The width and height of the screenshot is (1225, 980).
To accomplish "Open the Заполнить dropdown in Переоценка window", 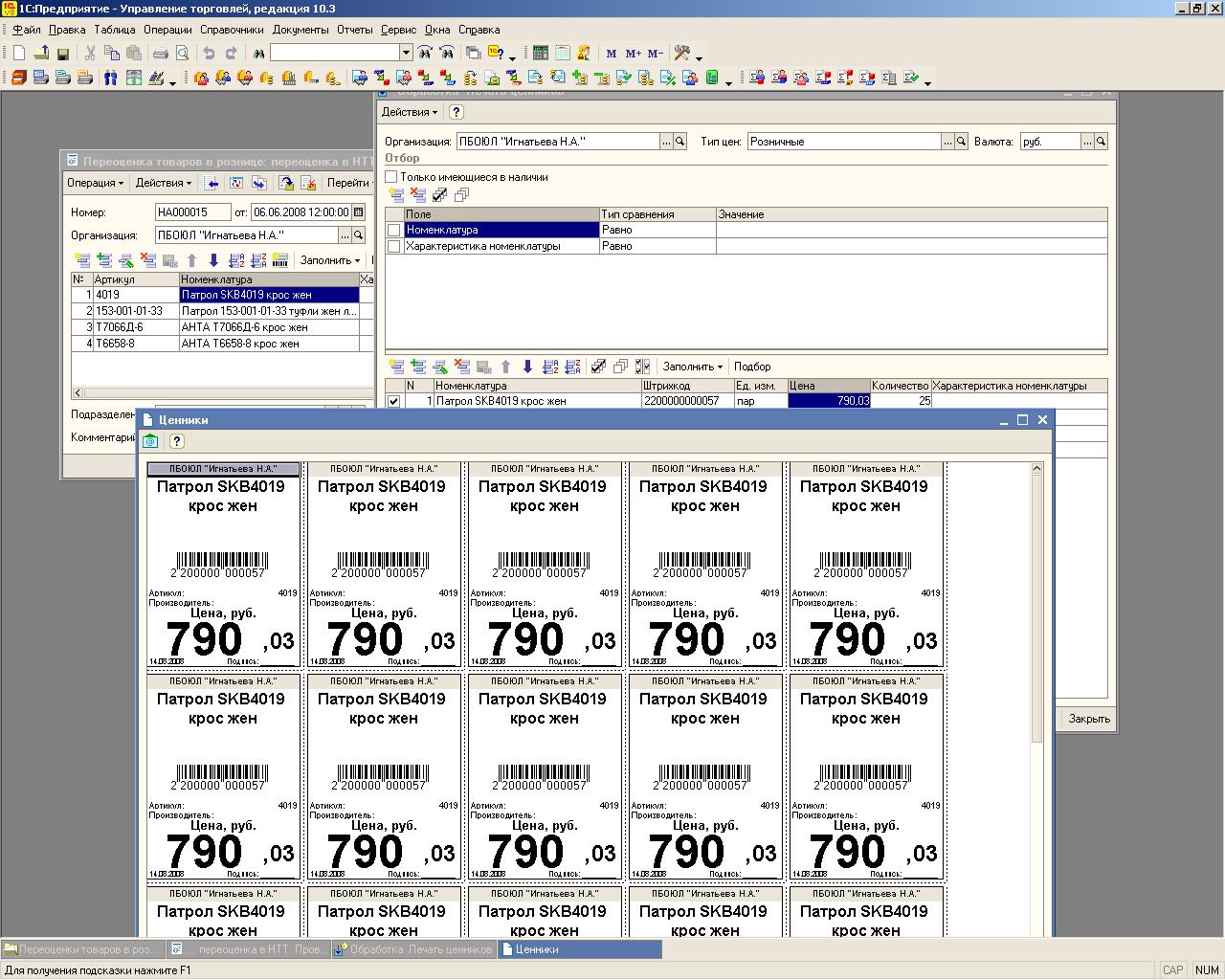I will (x=330, y=260).
